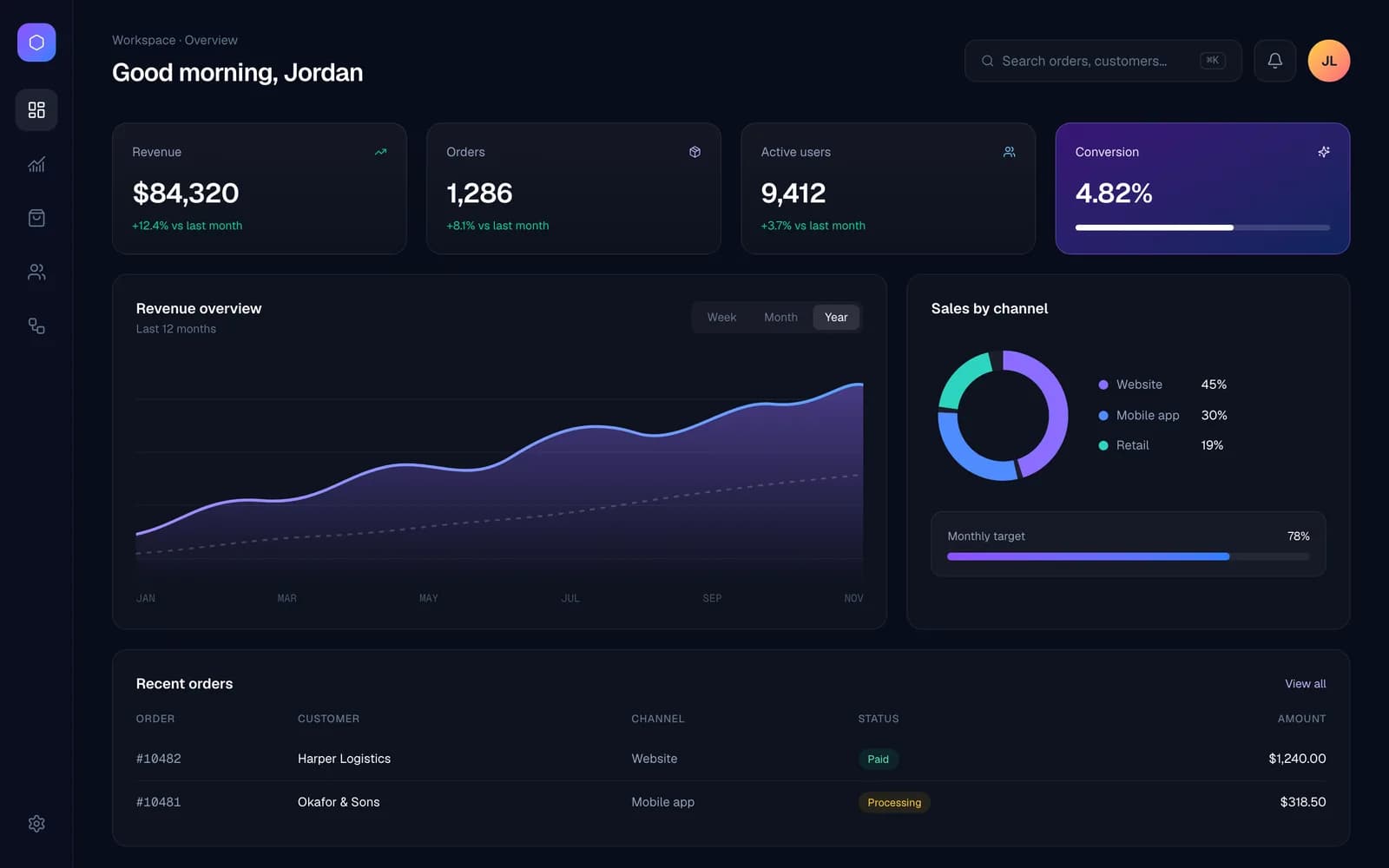Image resolution: width=1389 pixels, height=868 pixels.
Task: Click the Retail 19% legend value
Action: click(1212, 445)
